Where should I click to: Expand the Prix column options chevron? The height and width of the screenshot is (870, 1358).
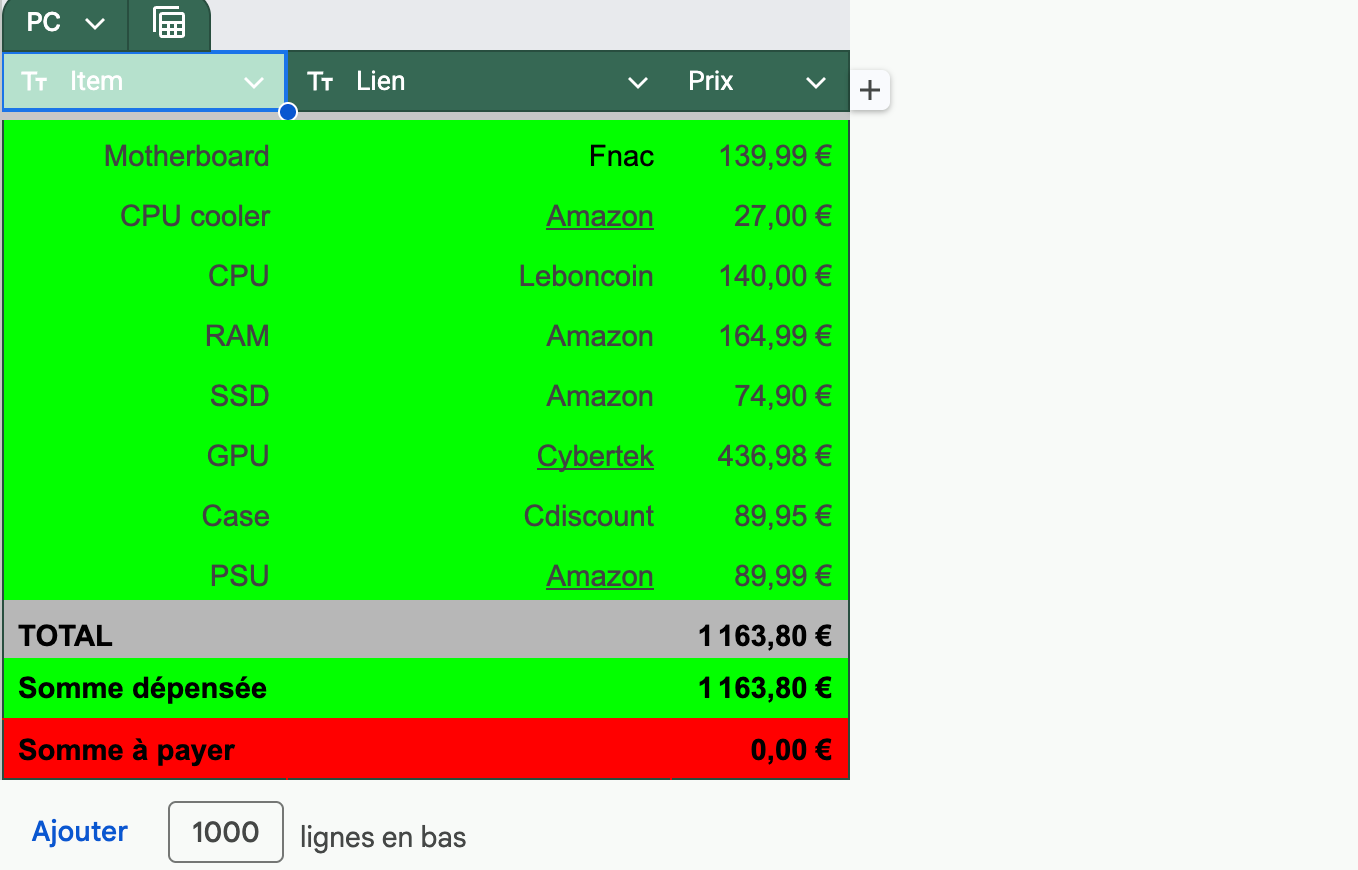coord(816,82)
